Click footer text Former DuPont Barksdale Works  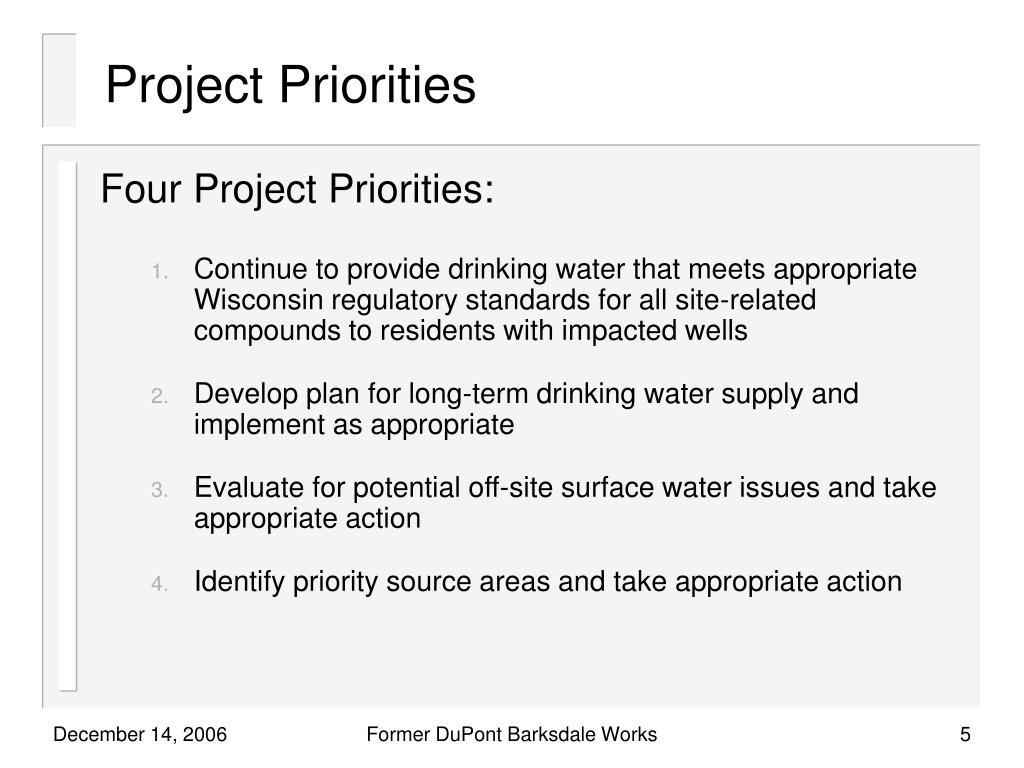tap(511, 735)
